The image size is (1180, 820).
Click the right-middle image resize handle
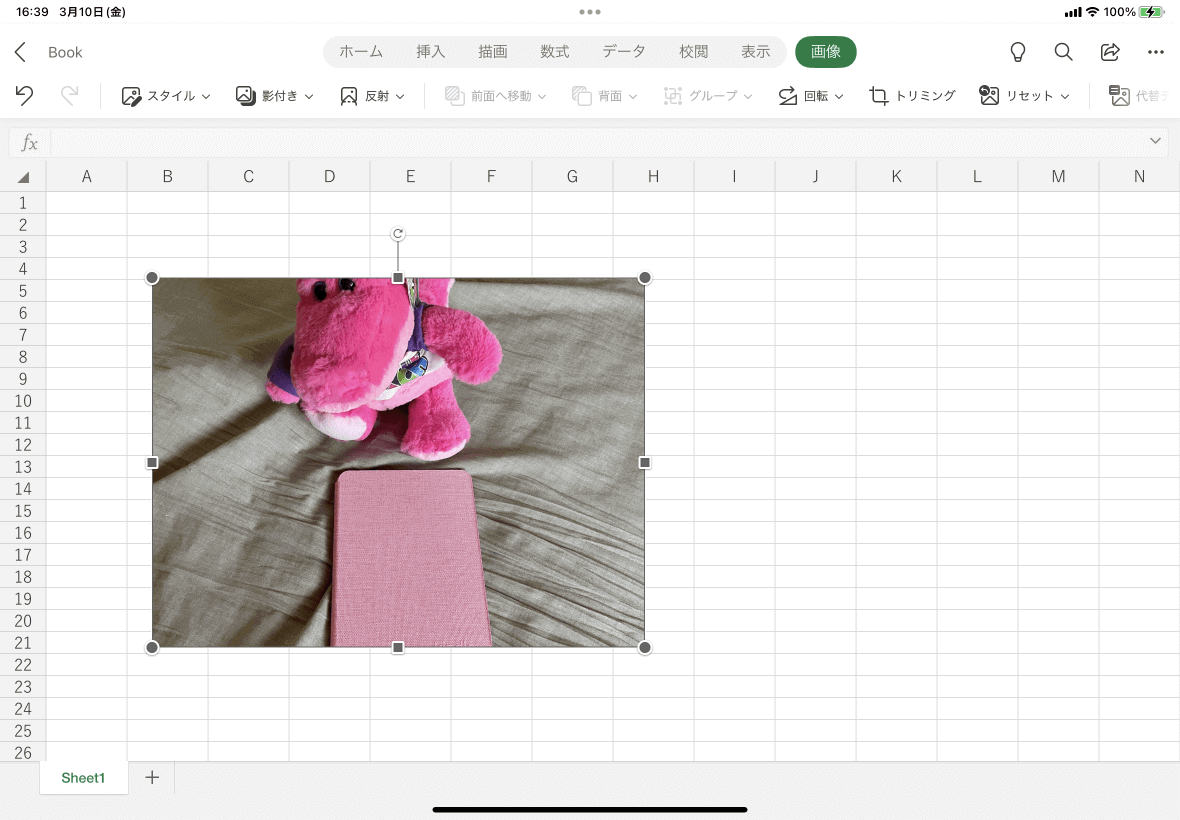[645, 463]
